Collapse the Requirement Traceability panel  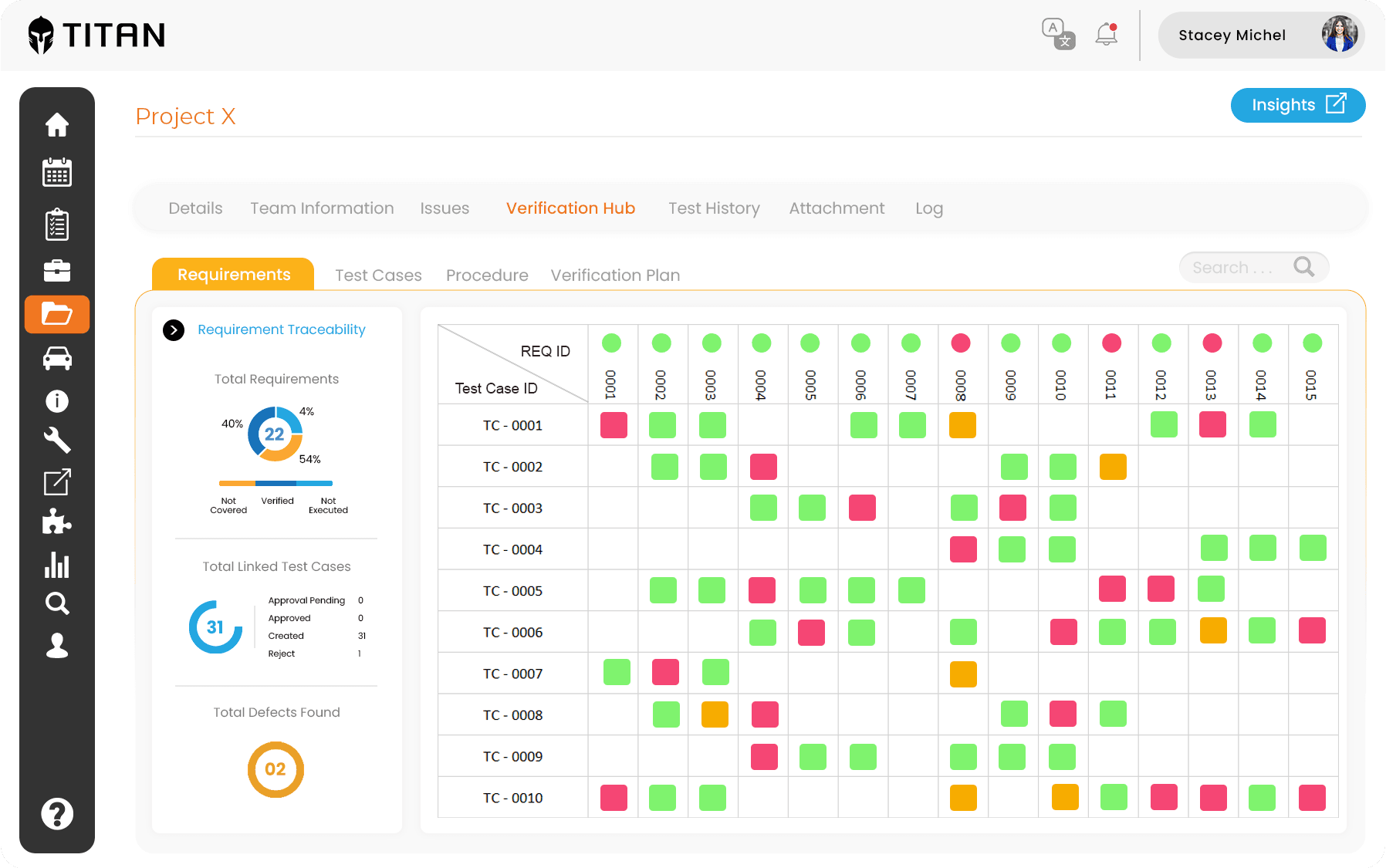coord(174,330)
